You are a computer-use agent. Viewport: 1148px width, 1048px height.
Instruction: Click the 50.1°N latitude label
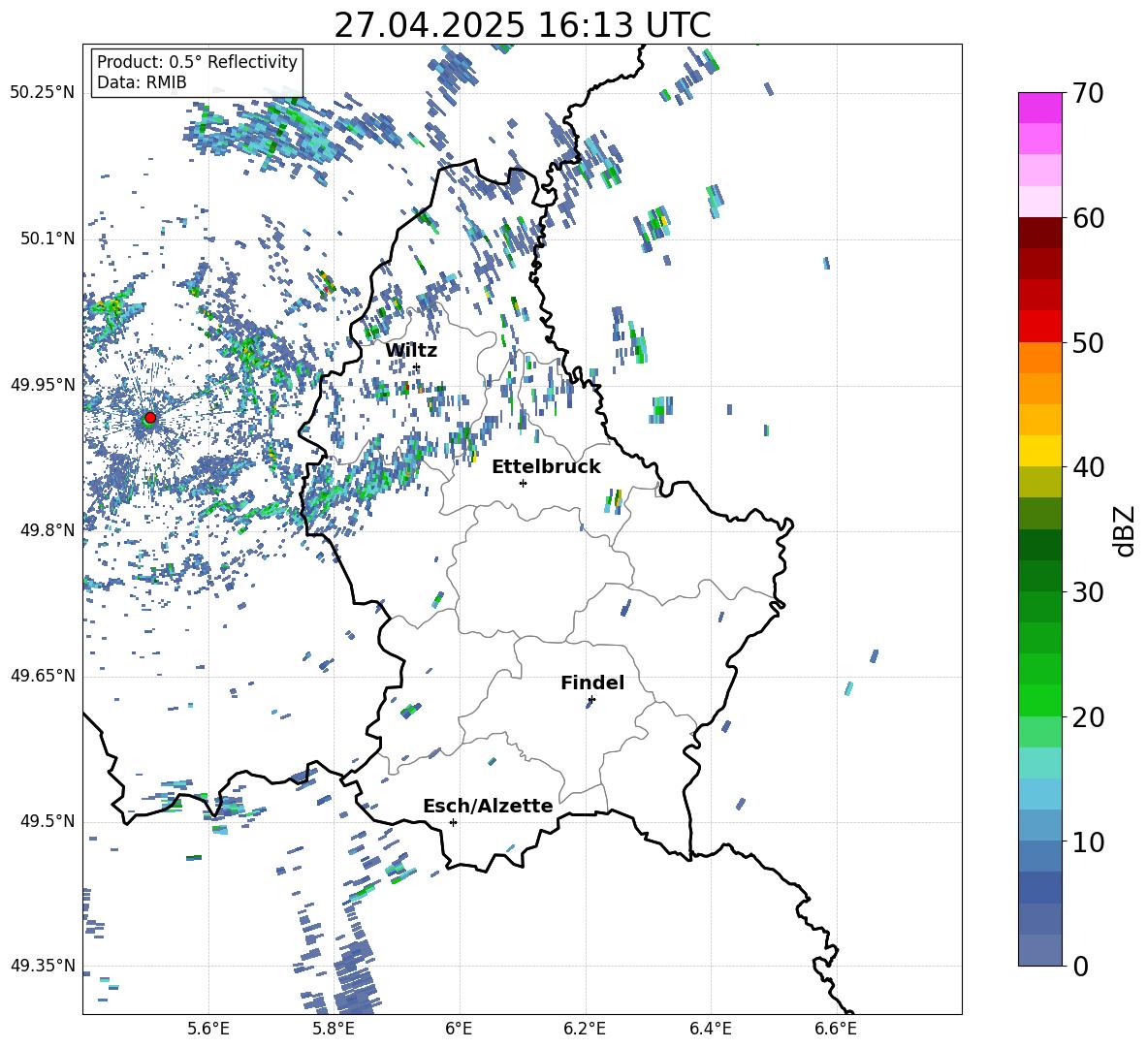point(48,239)
